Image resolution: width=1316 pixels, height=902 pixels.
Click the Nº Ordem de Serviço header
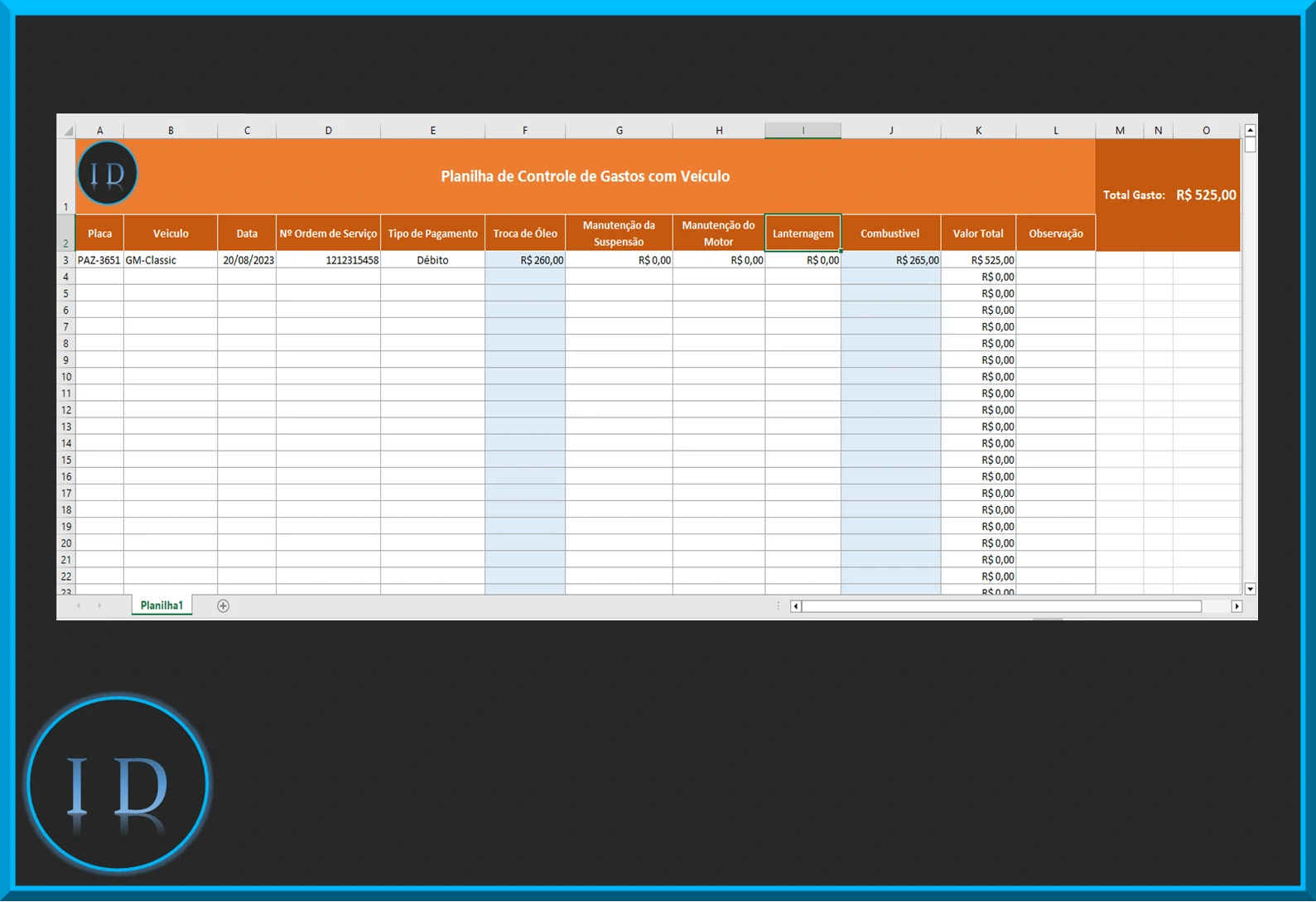point(329,234)
